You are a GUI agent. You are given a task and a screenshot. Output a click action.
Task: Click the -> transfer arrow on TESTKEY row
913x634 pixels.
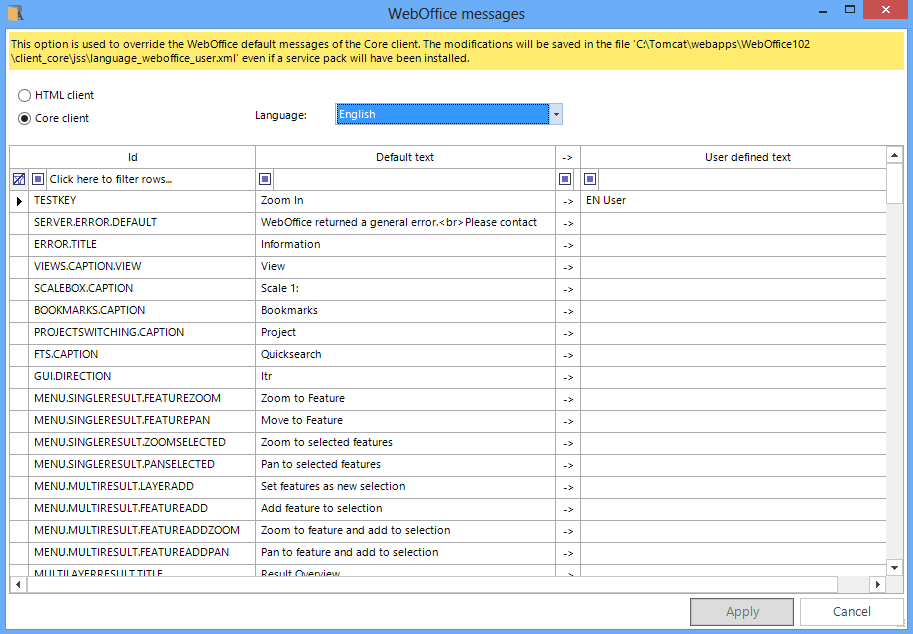pos(566,200)
